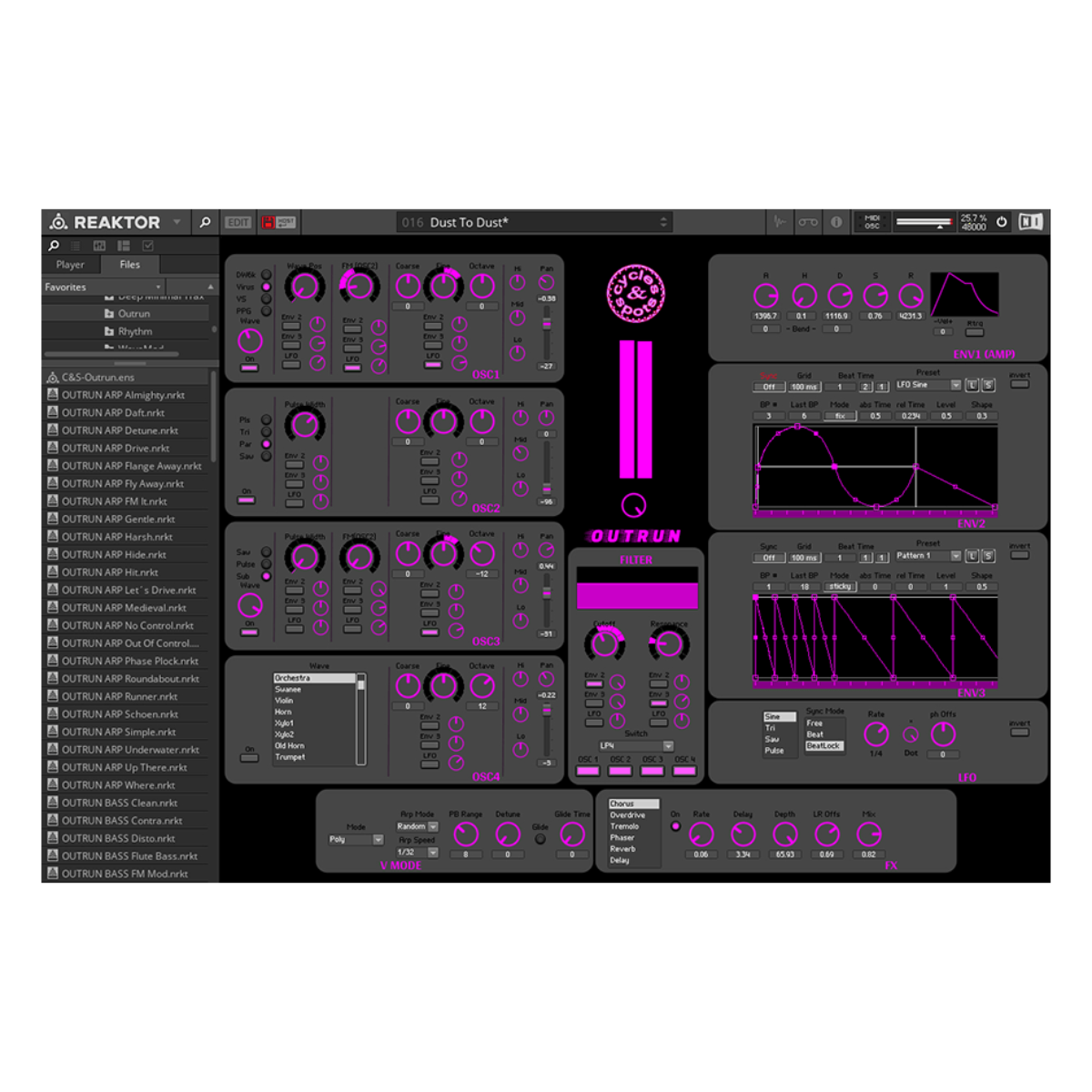1092x1092 pixels.
Task: Click the browser search magnifier icon below the logo
Action: coord(54,246)
